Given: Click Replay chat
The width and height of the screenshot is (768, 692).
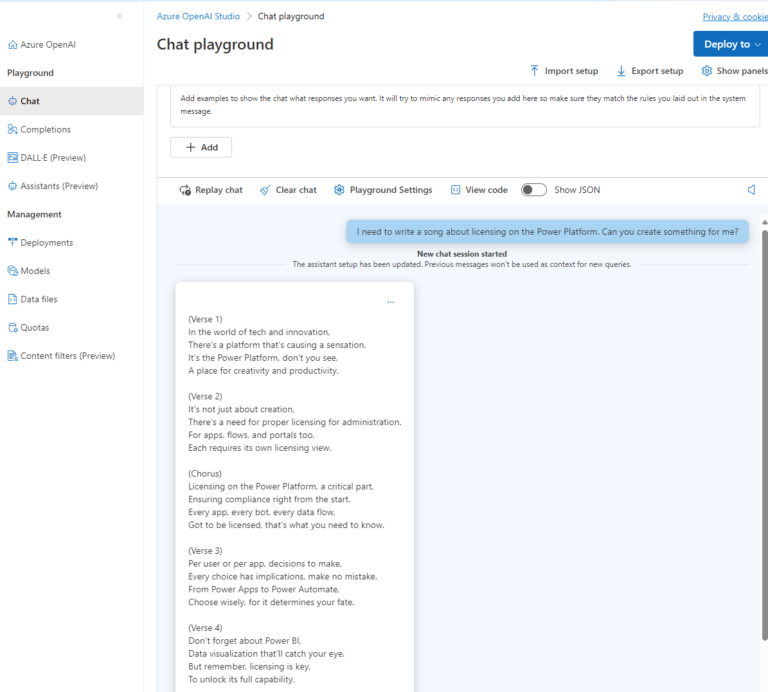Looking at the screenshot, I should 211,190.
